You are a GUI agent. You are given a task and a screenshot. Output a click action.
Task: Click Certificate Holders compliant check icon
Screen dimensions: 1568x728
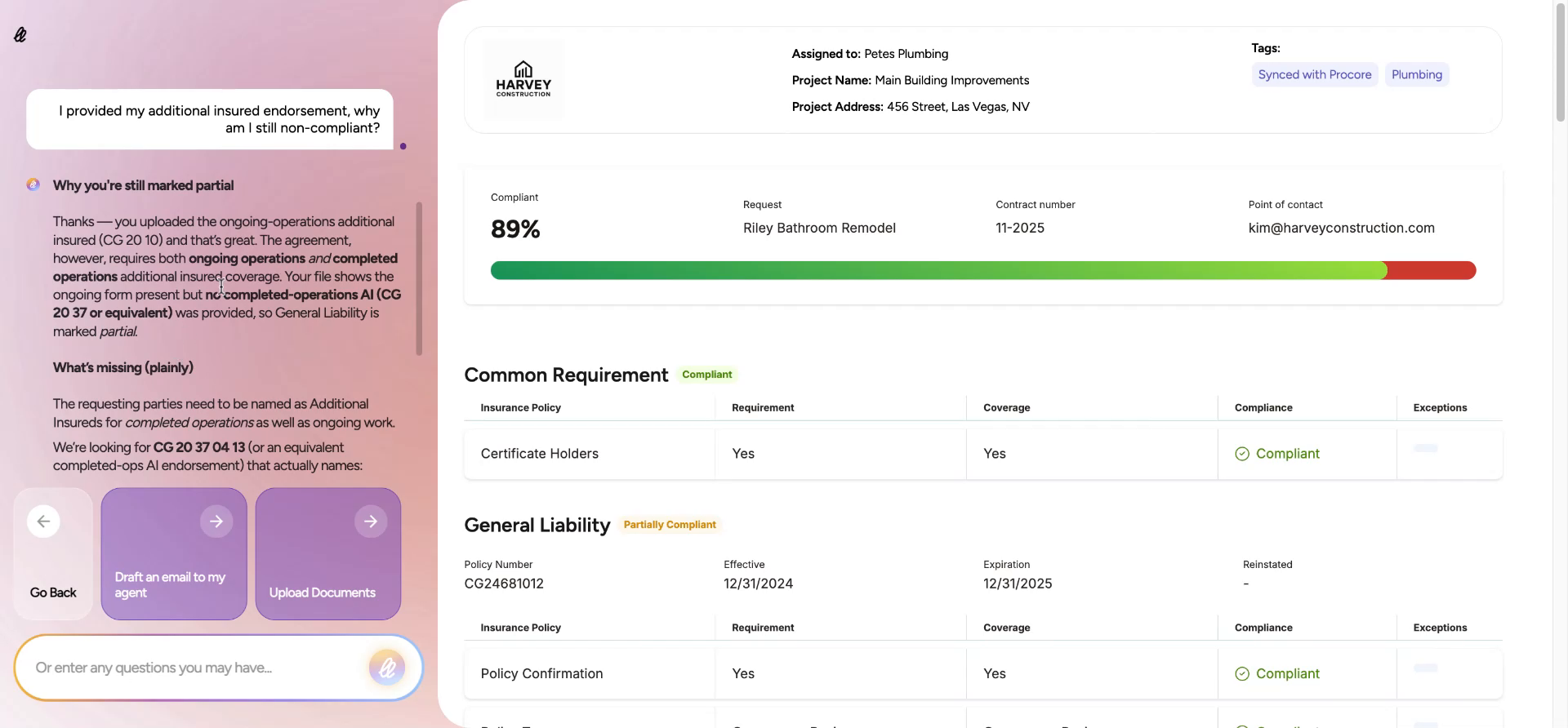(x=1242, y=454)
